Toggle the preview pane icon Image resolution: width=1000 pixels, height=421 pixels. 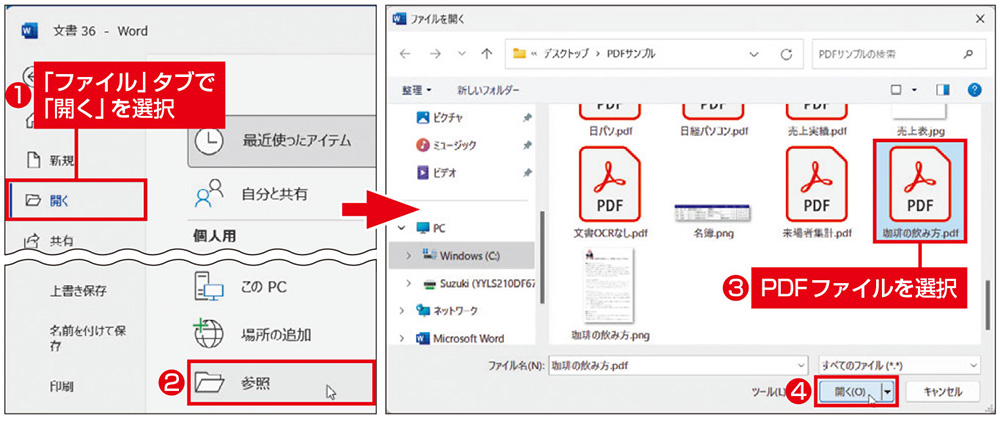point(943,90)
